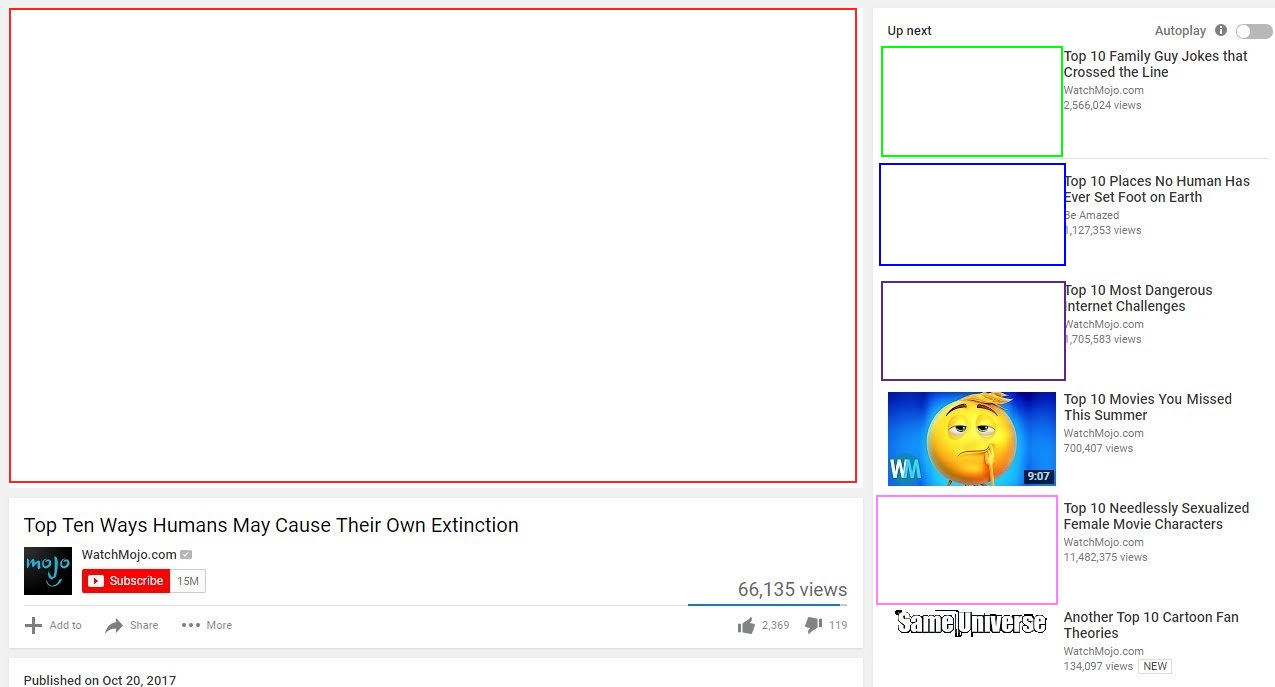Image resolution: width=1275 pixels, height=687 pixels.
Task: Click the 2,369 likes count
Action: pos(776,625)
